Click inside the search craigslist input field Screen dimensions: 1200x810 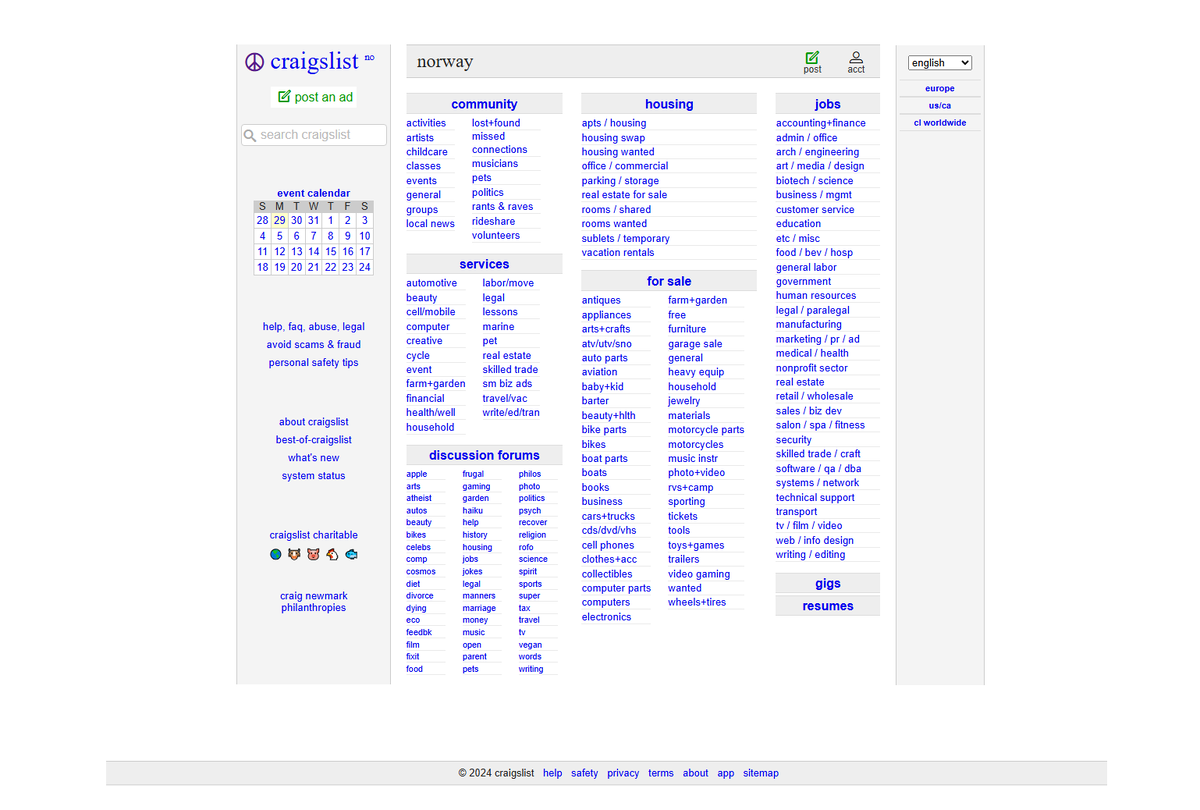(320, 134)
